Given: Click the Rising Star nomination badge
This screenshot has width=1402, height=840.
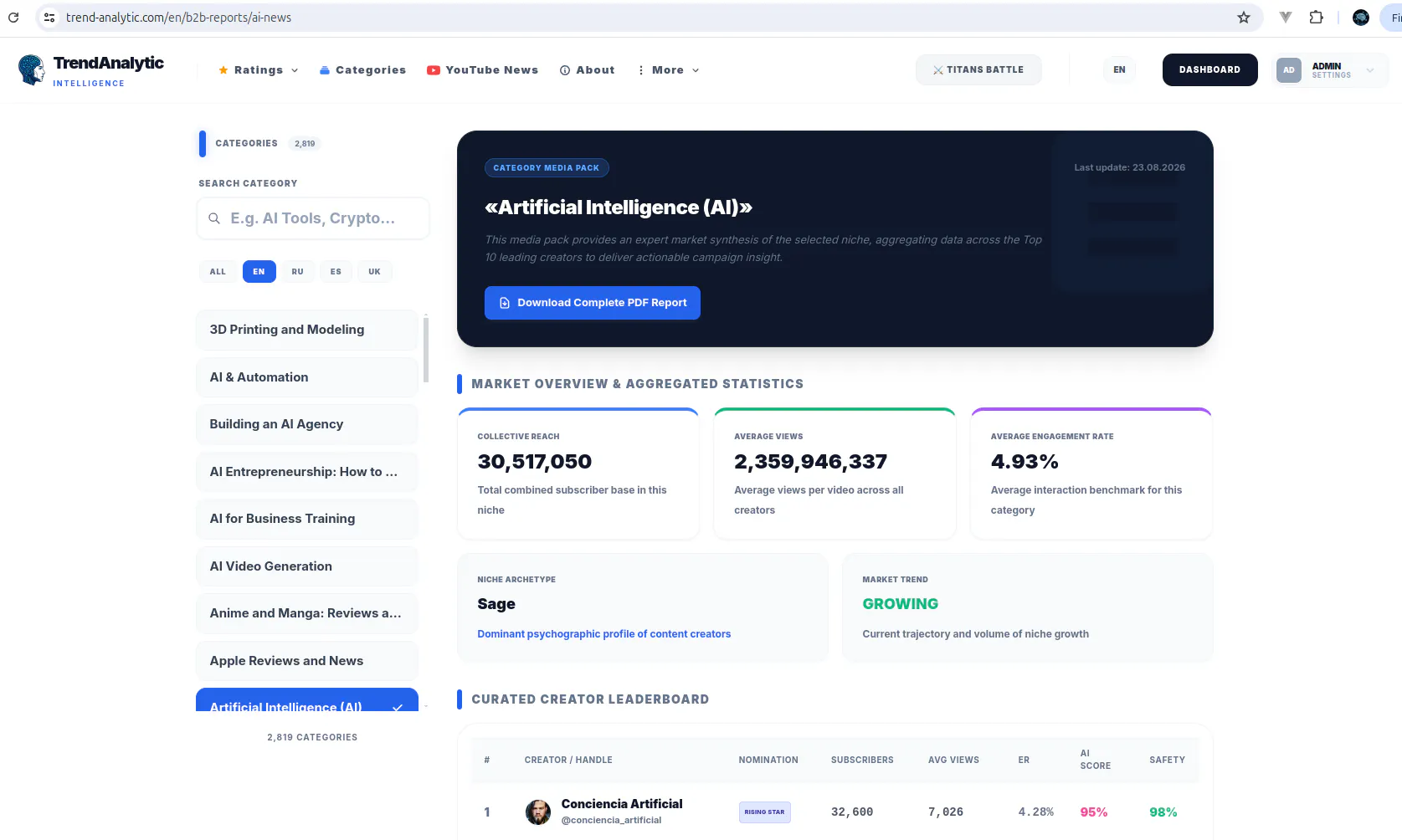Looking at the screenshot, I should [x=764, y=812].
